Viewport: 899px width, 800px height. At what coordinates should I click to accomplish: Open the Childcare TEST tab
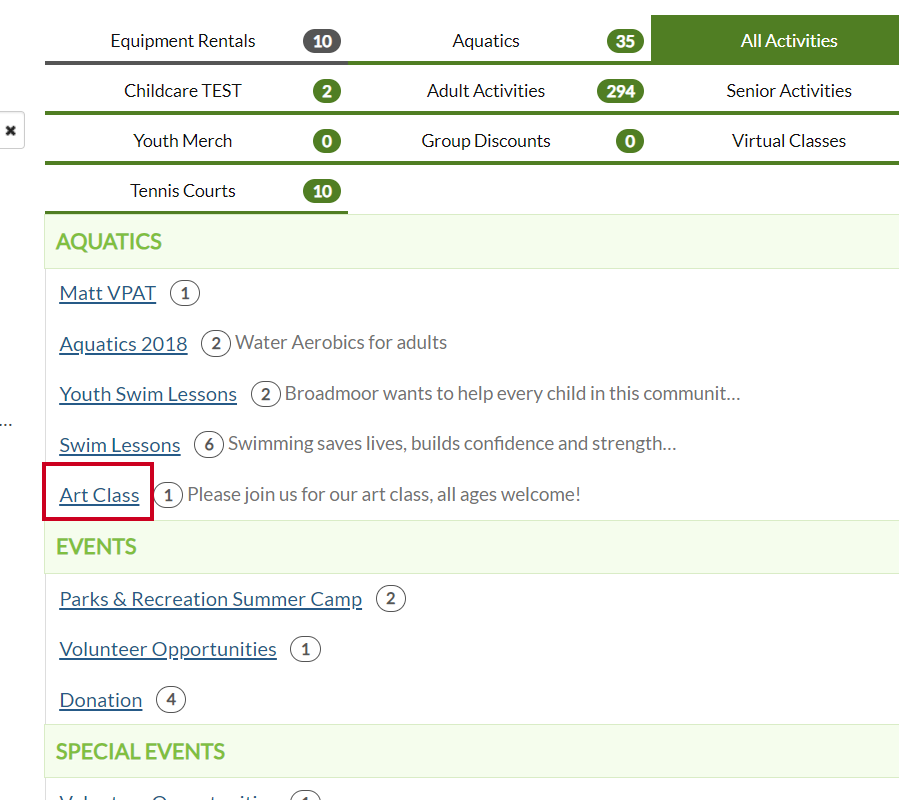click(196, 91)
